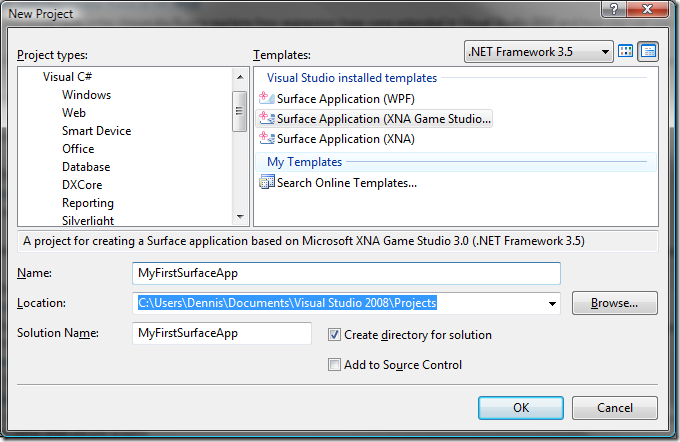Click the Surface Application (XNA) template icon
This screenshot has height=442, width=680.
(266, 138)
